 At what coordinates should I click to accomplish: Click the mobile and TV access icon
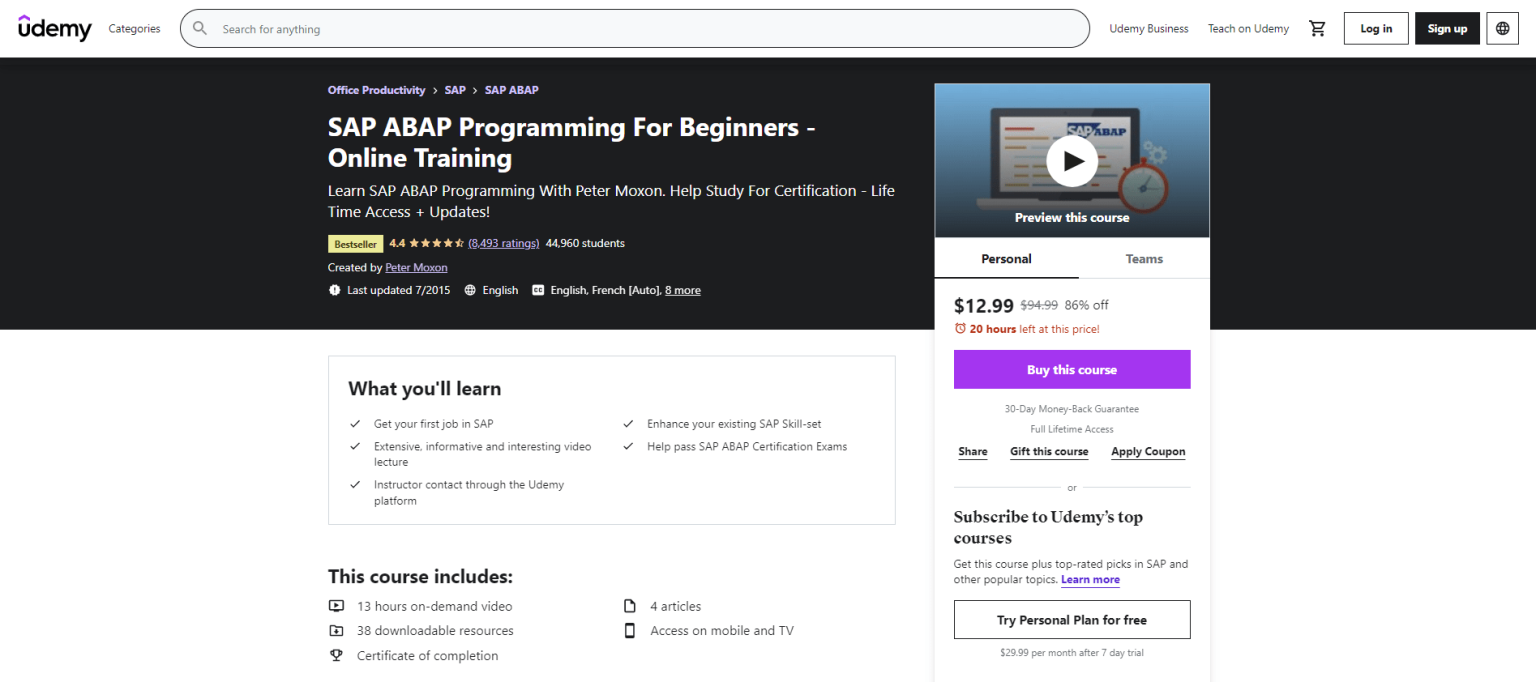pos(630,630)
